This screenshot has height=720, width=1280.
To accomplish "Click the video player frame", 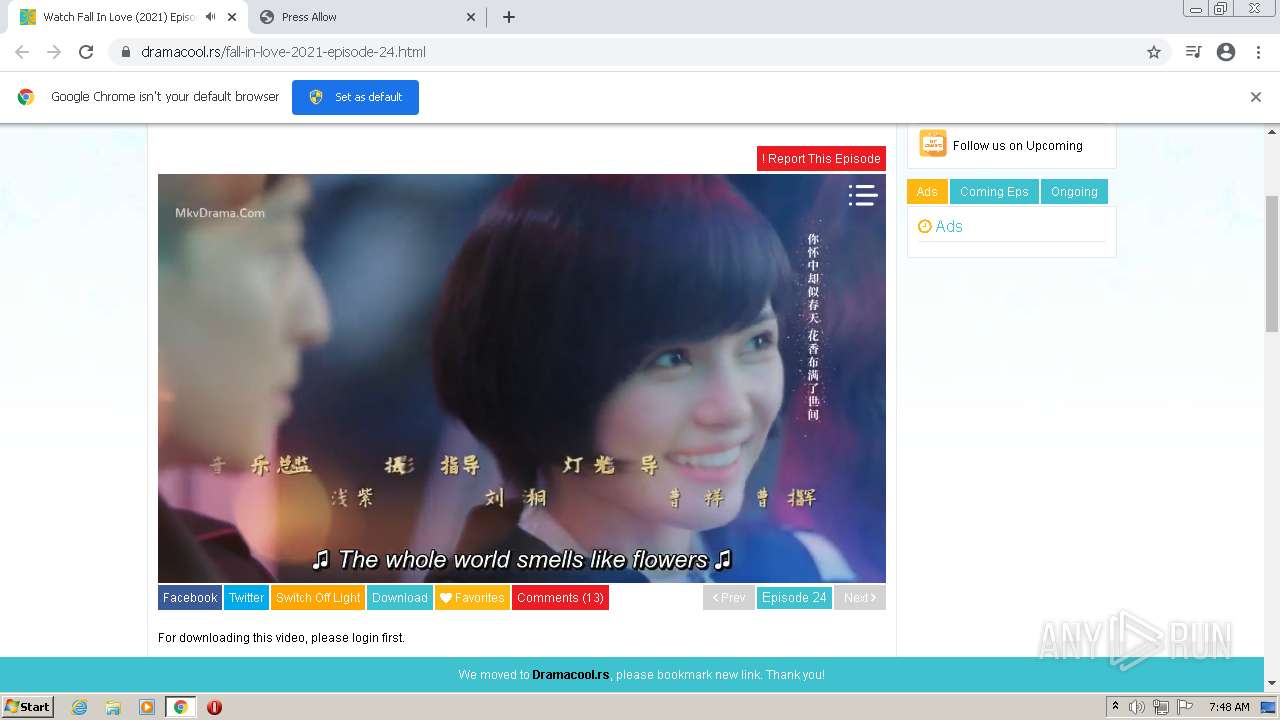I will click(x=522, y=378).
